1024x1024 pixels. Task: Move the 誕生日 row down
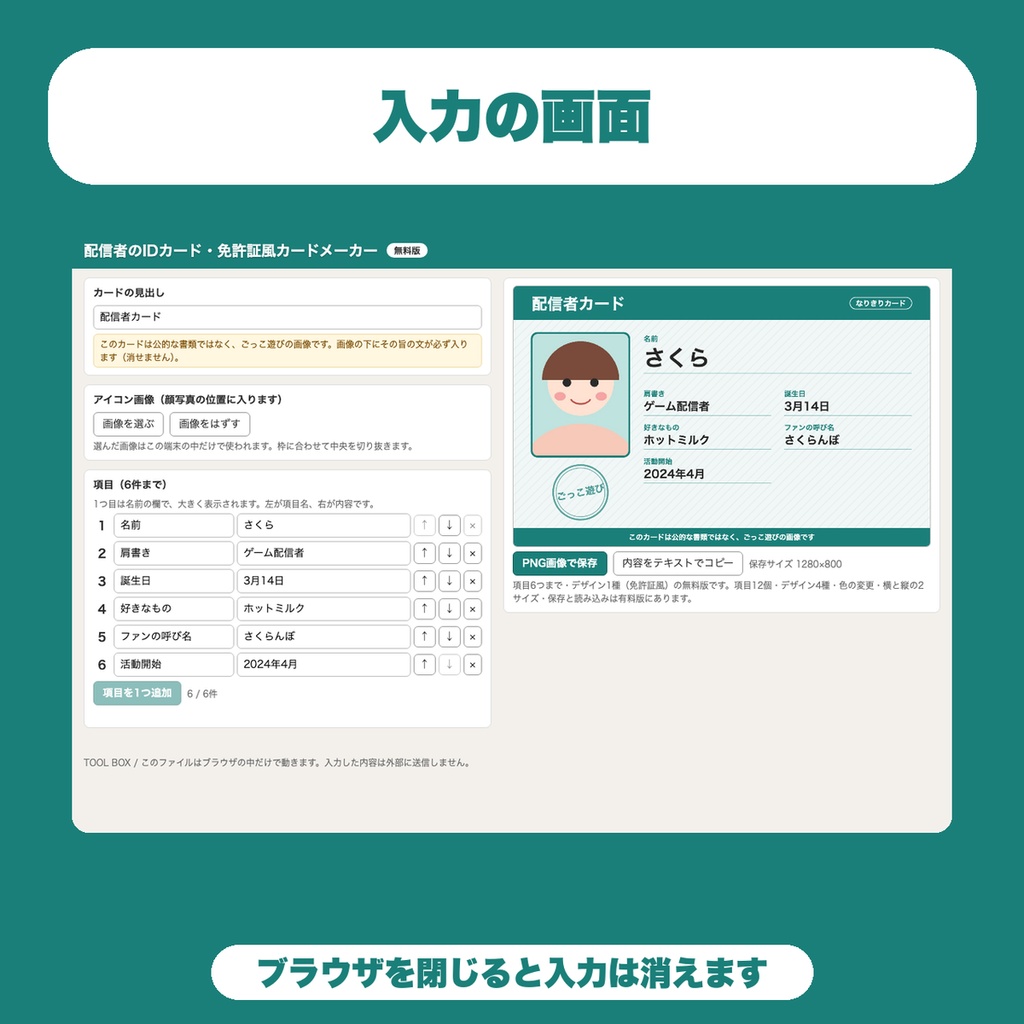coord(449,581)
